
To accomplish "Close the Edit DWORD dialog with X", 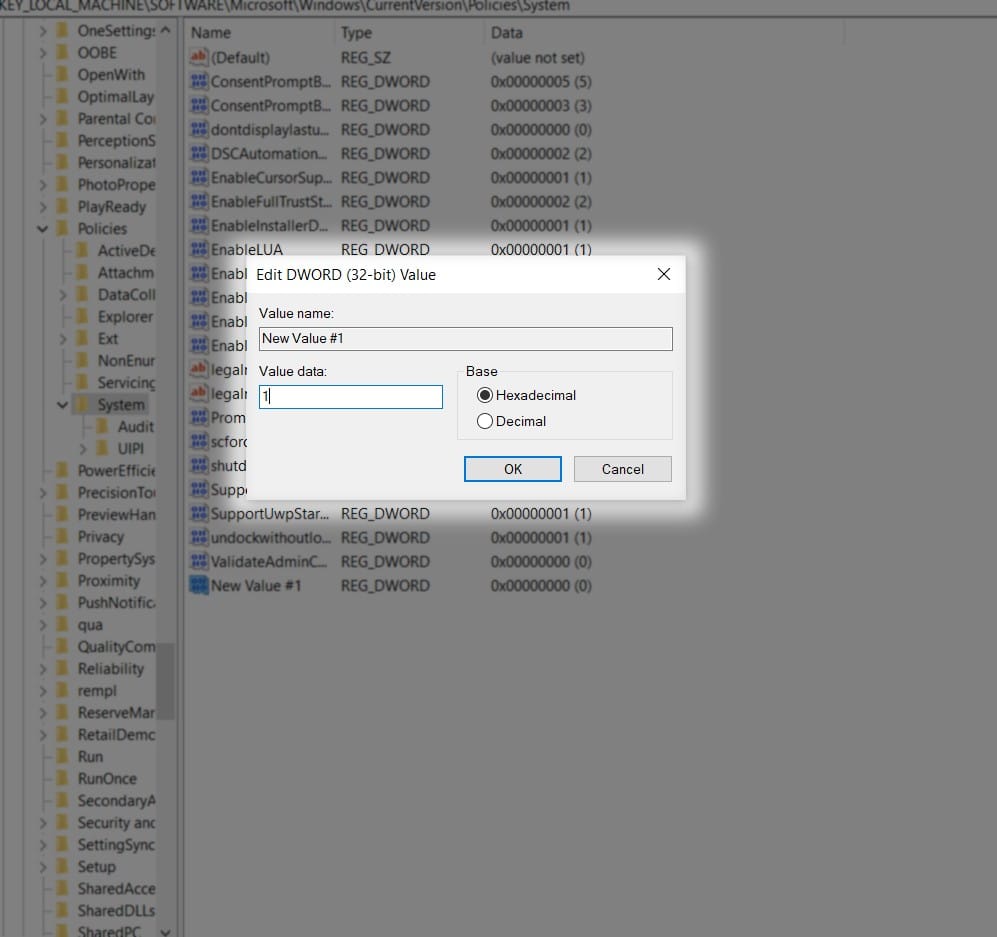I will click(664, 274).
